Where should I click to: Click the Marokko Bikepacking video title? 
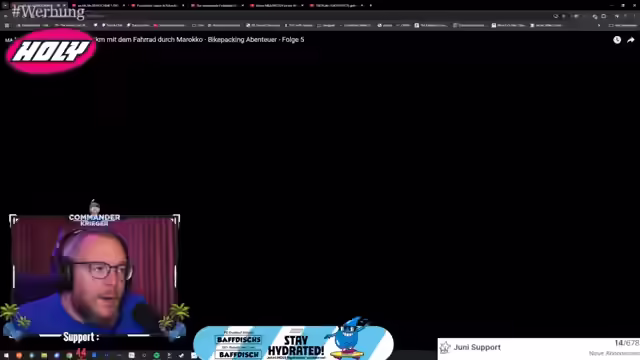tap(199, 40)
